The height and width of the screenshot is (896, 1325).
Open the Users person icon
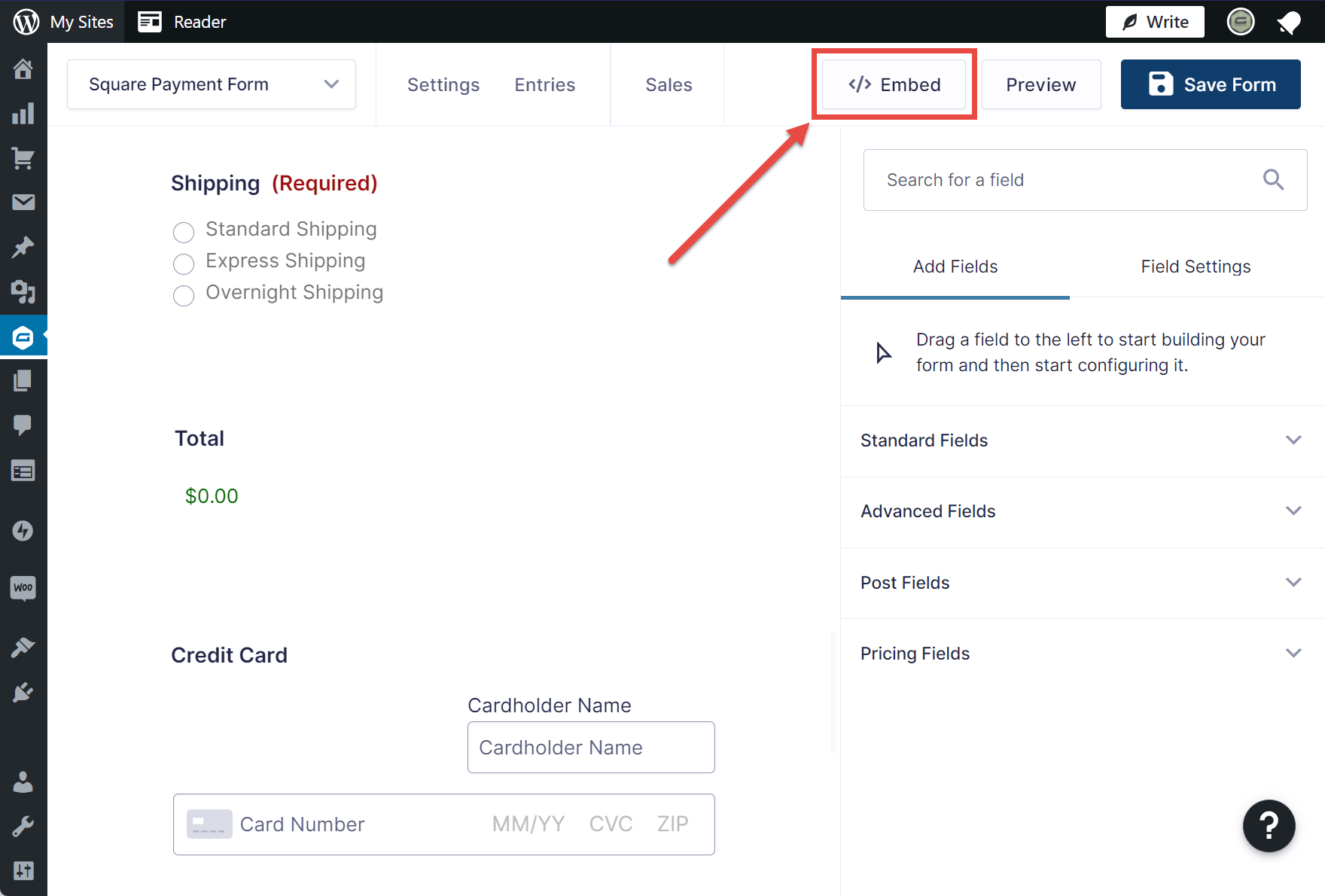[x=23, y=782]
